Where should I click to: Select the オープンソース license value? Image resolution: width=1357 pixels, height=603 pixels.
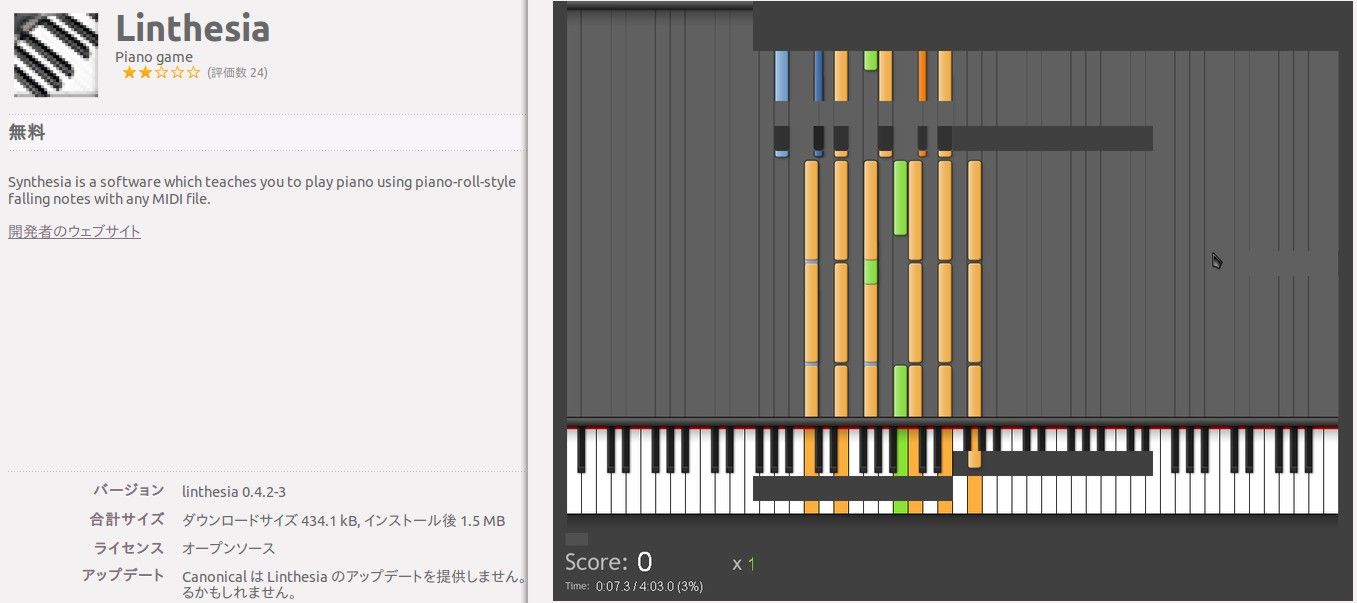coord(228,549)
